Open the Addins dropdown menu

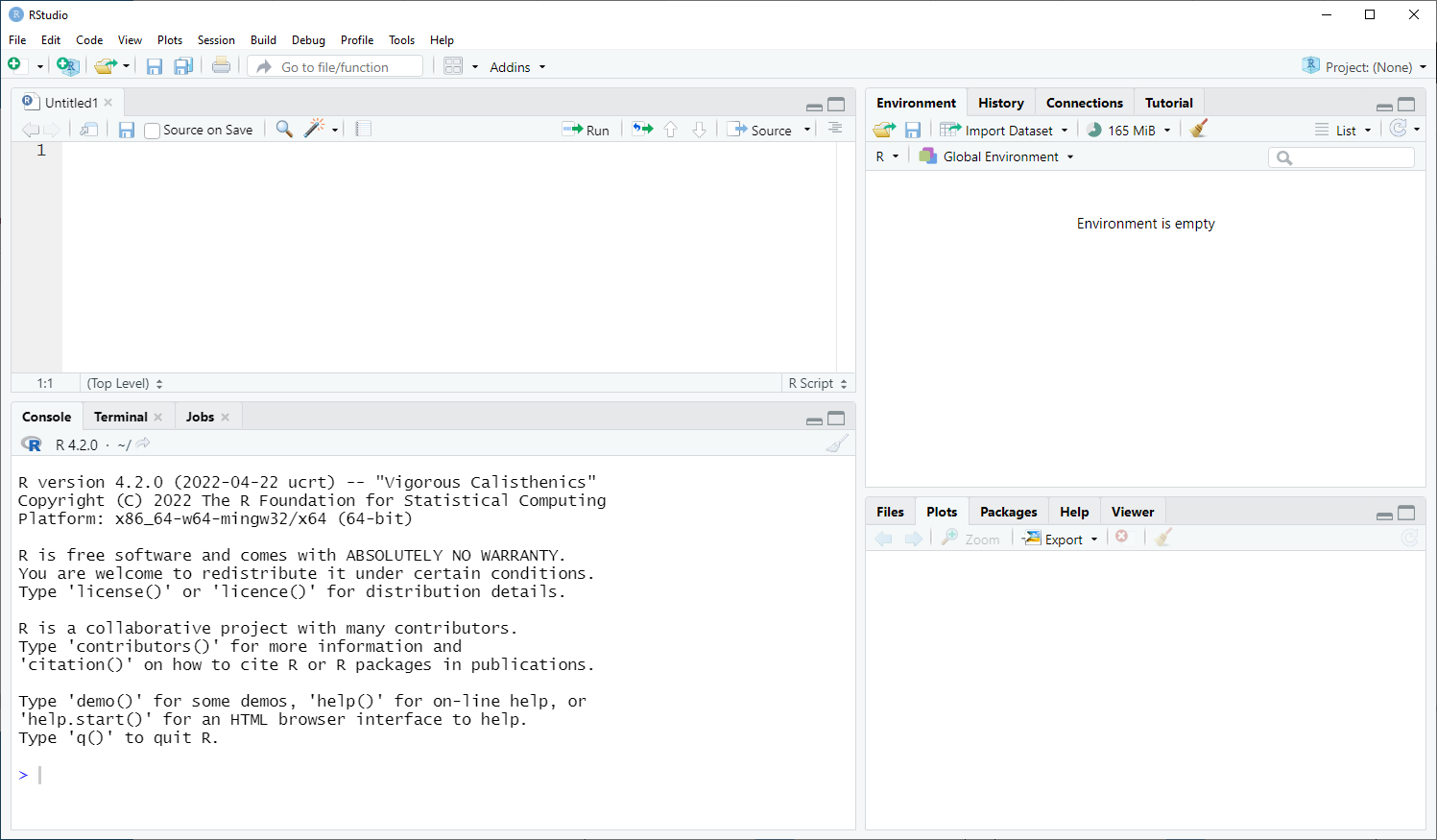point(517,67)
